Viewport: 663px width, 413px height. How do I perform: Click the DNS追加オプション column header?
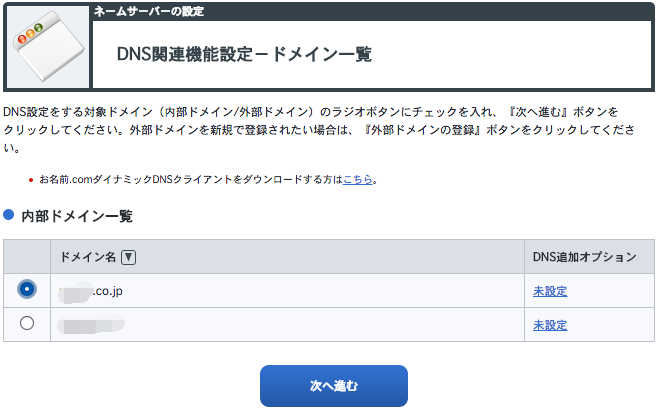(584, 257)
